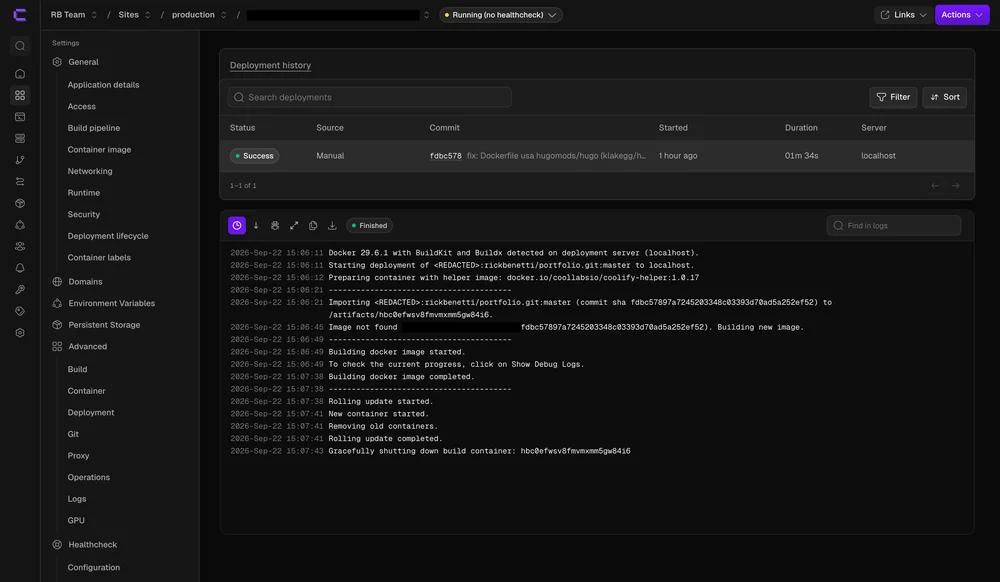Open the servers stack icon in rail
Image resolution: width=1000 pixels, height=582 pixels.
(20, 138)
